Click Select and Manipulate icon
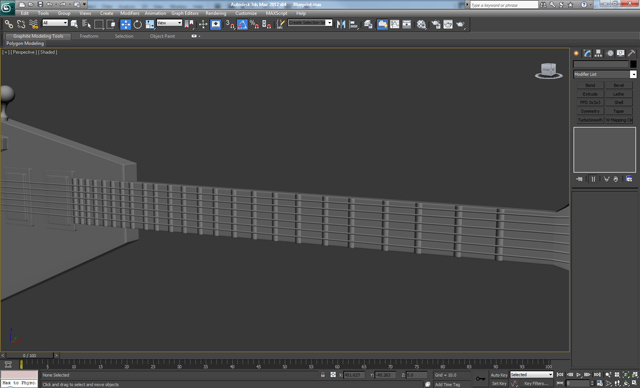 pos(203,24)
